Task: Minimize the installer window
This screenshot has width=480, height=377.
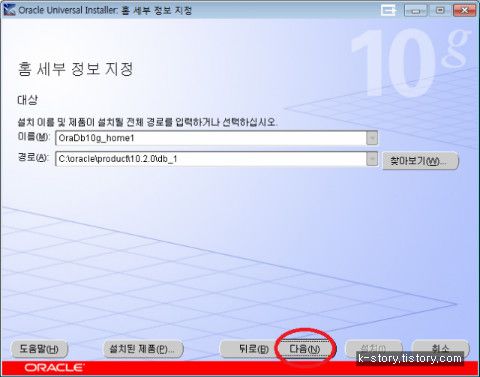Action: pyautogui.click(x=415, y=11)
